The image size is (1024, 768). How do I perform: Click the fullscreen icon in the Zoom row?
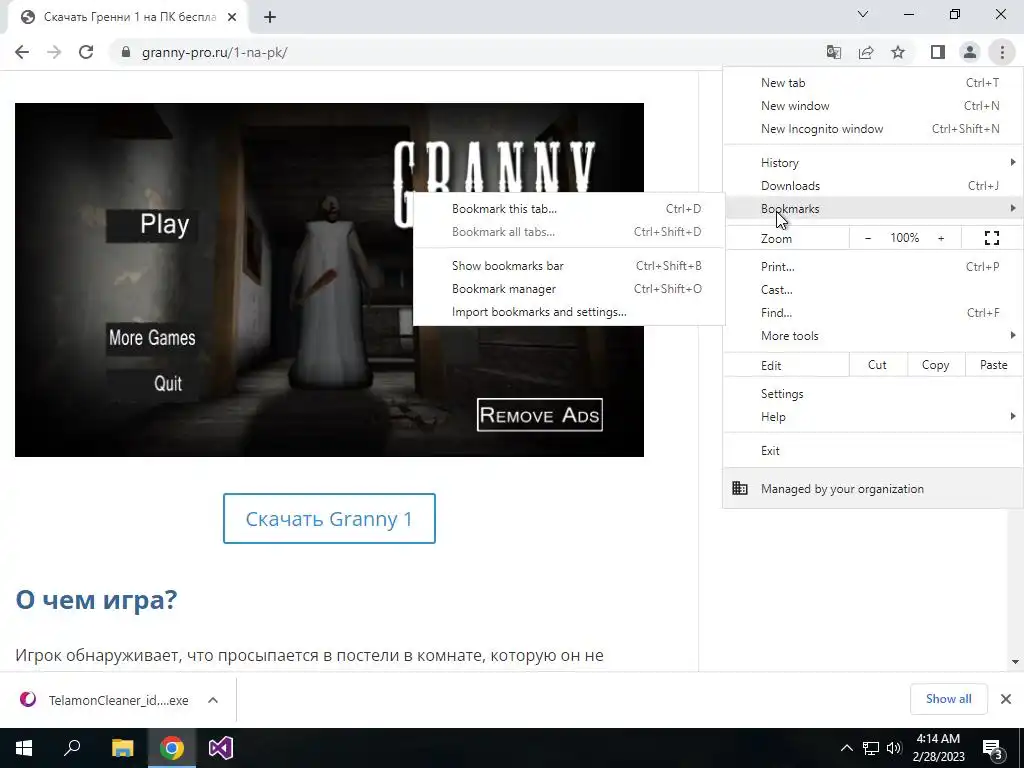[x=991, y=238]
